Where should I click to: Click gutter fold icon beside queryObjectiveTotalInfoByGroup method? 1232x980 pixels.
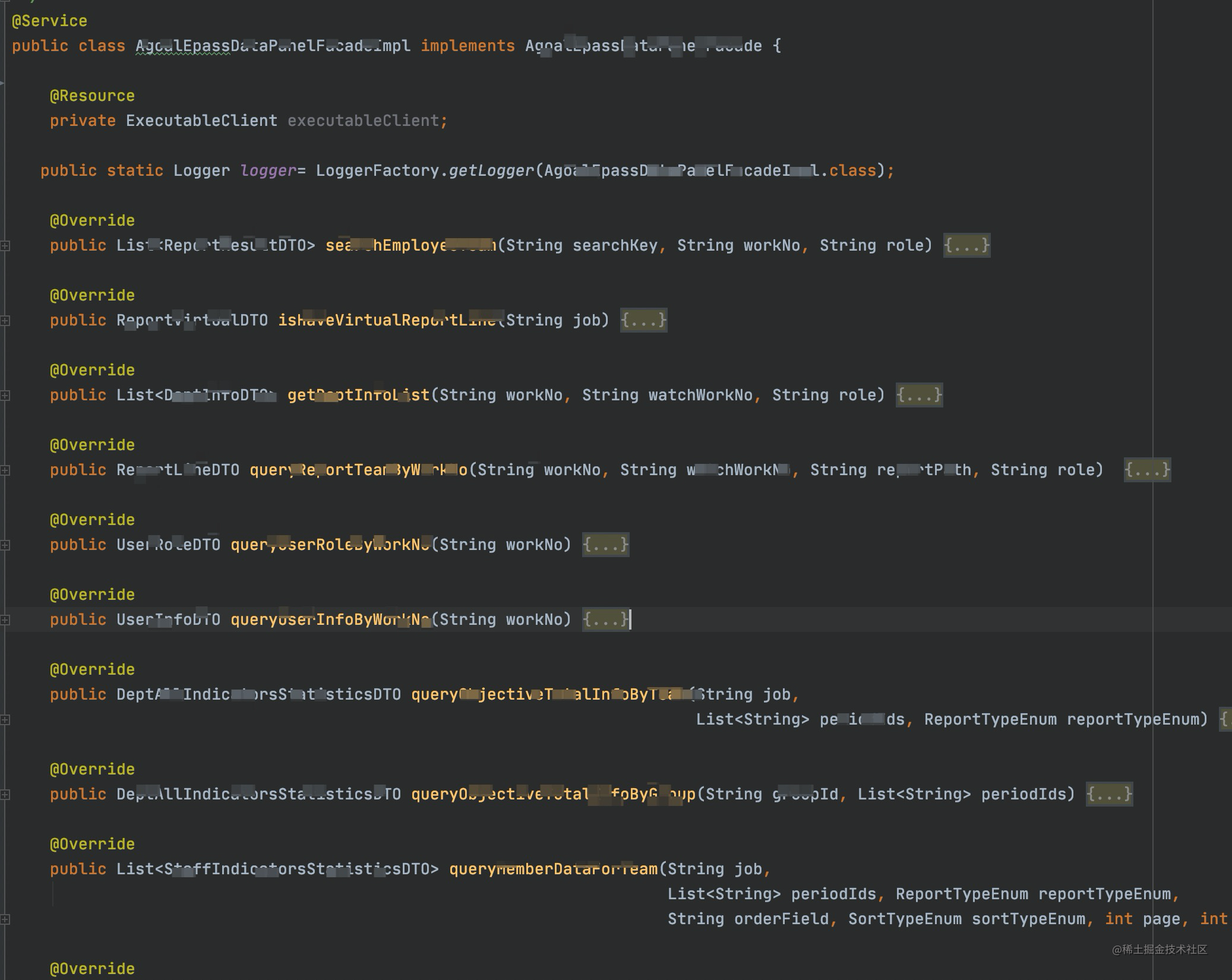click(x=5, y=794)
